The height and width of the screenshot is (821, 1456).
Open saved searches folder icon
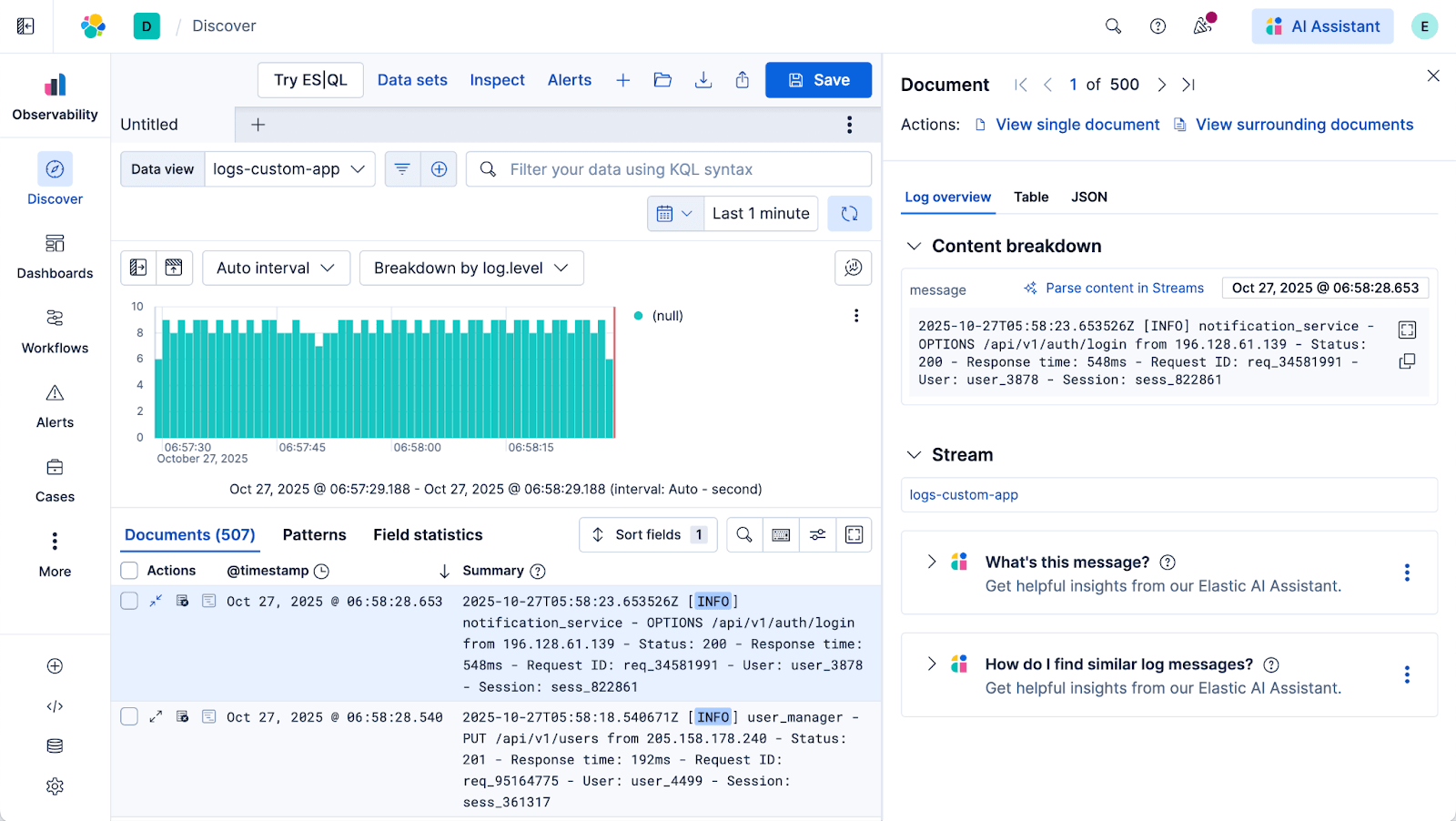[x=662, y=80]
